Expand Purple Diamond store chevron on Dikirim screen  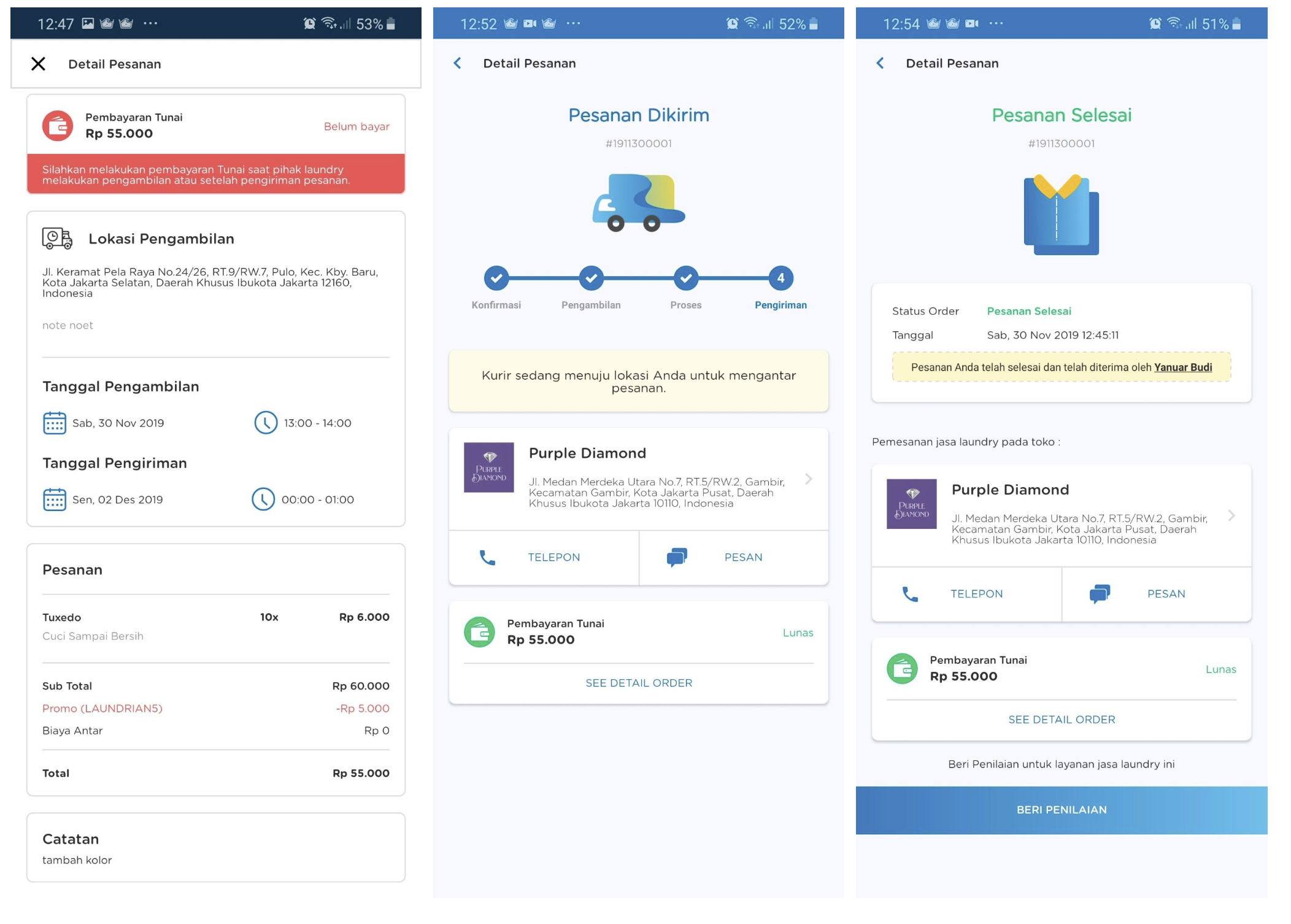coord(809,479)
